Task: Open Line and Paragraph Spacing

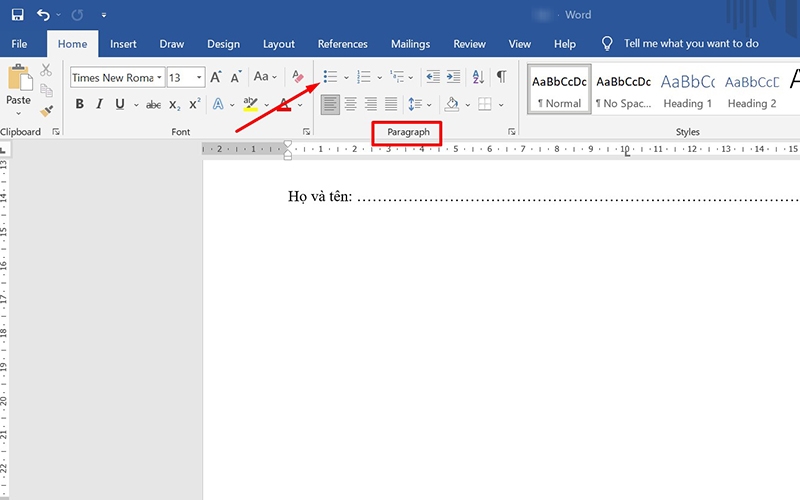Action: (x=415, y=105)
